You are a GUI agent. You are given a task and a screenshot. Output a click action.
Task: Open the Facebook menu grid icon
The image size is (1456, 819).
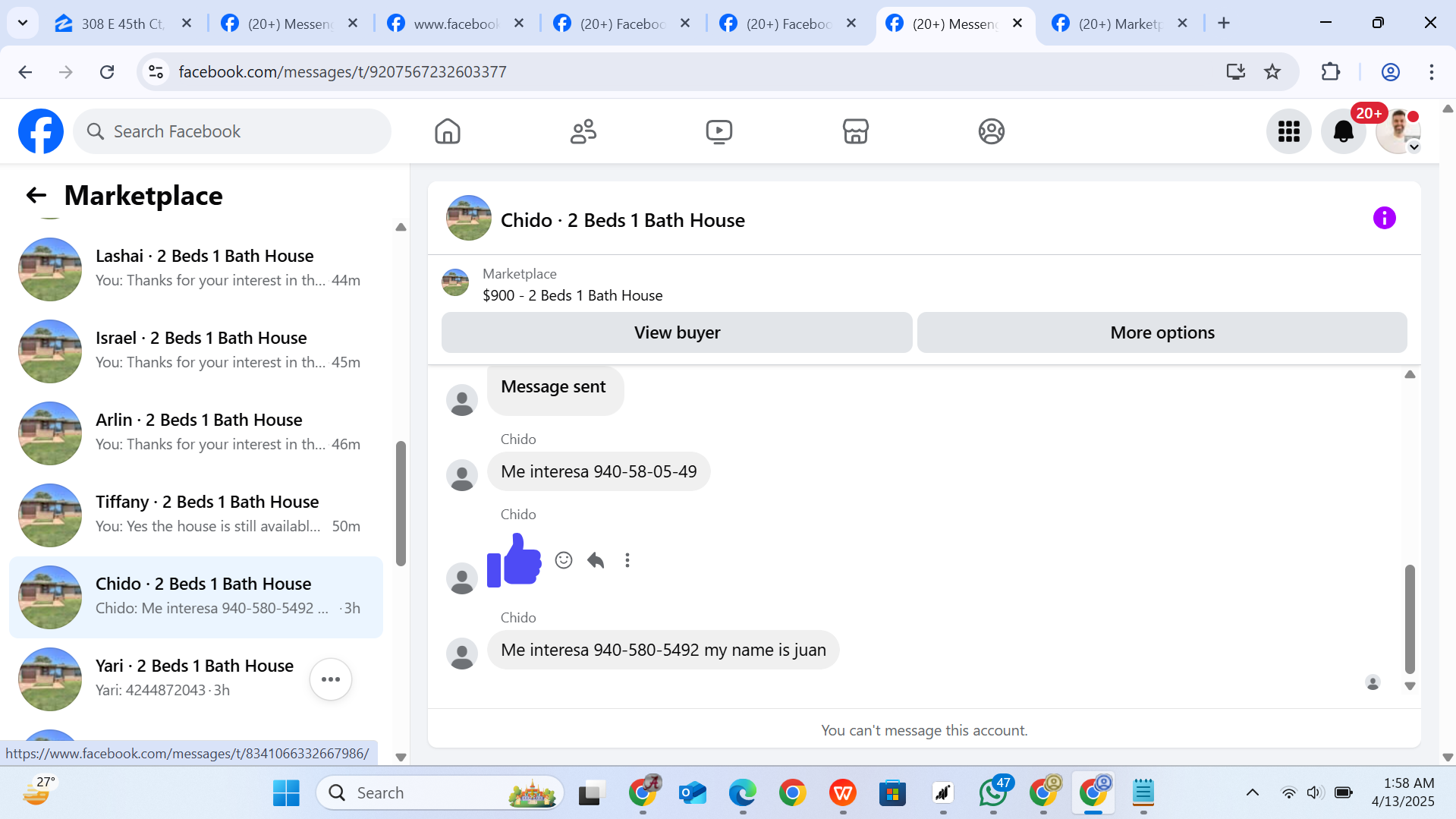tap(1289, 131)
